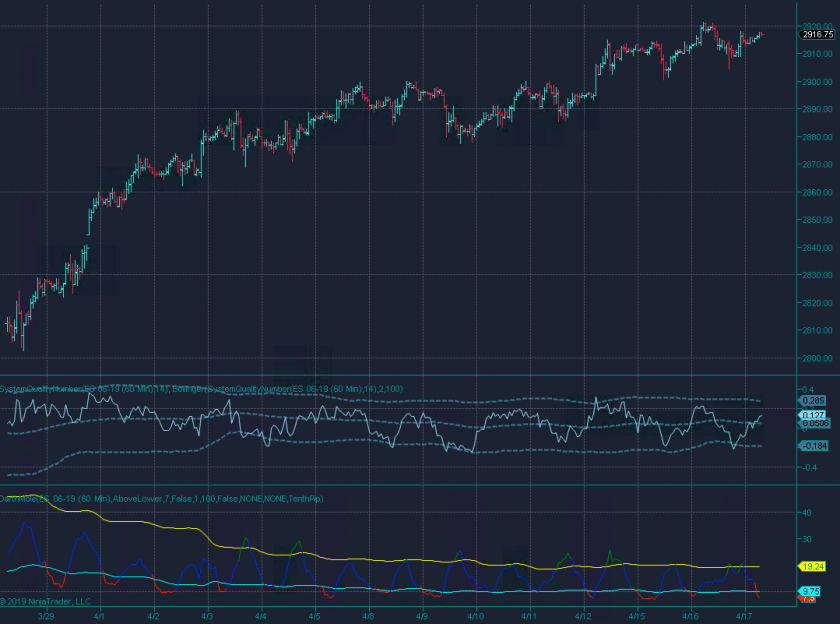Select the yellow 19.24 value tag
Screen dimensions: 840x624
click(x=812, y=566)
